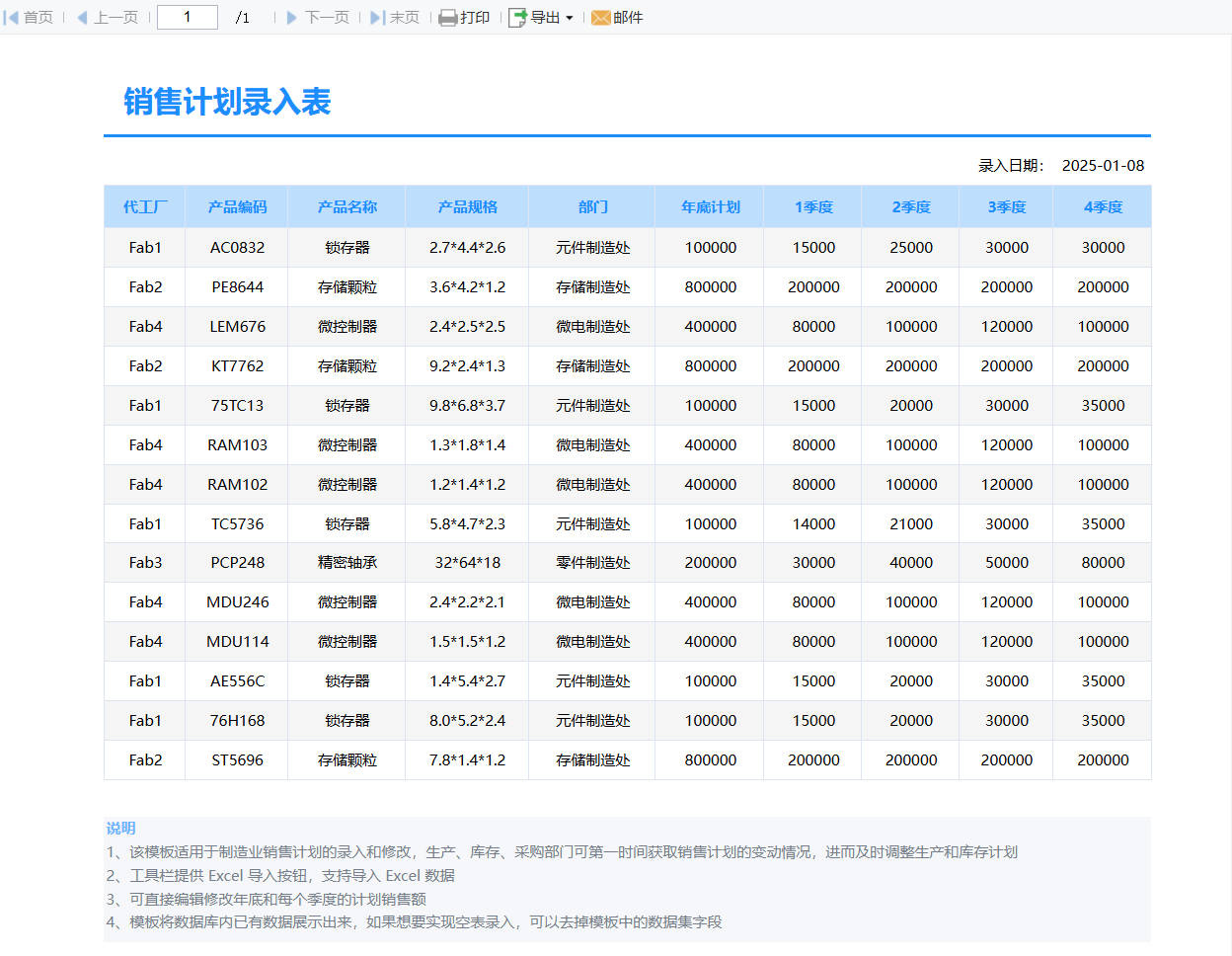Select product code AC0832 cell
Screen dimensions: 1232x956
point(237,248)
